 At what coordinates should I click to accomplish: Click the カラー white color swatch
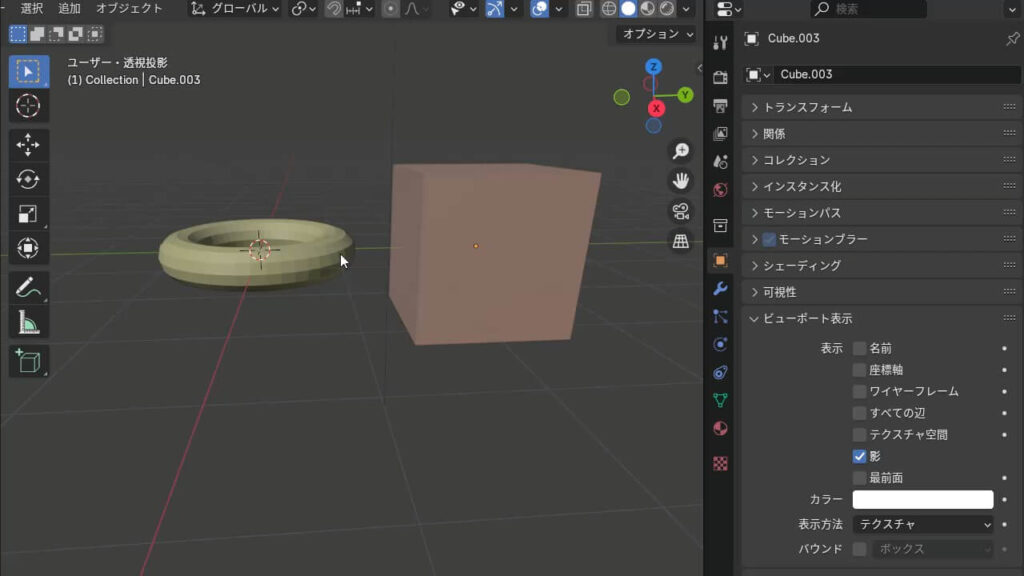(923, 500)
